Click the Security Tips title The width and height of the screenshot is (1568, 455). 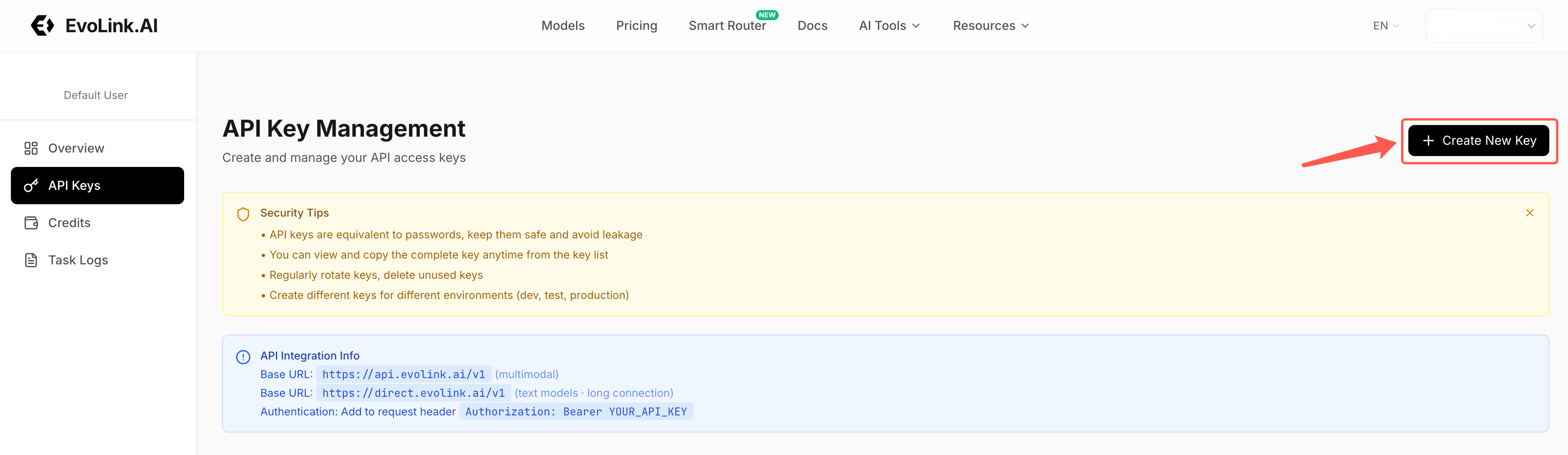tap(294, 213)
